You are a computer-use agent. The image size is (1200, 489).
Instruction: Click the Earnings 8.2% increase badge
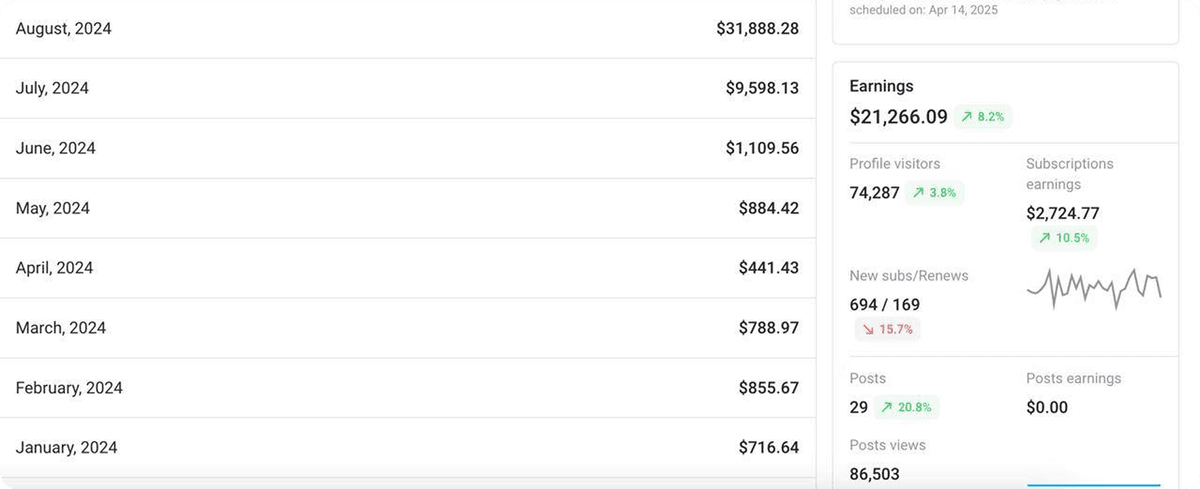[983, 117]
